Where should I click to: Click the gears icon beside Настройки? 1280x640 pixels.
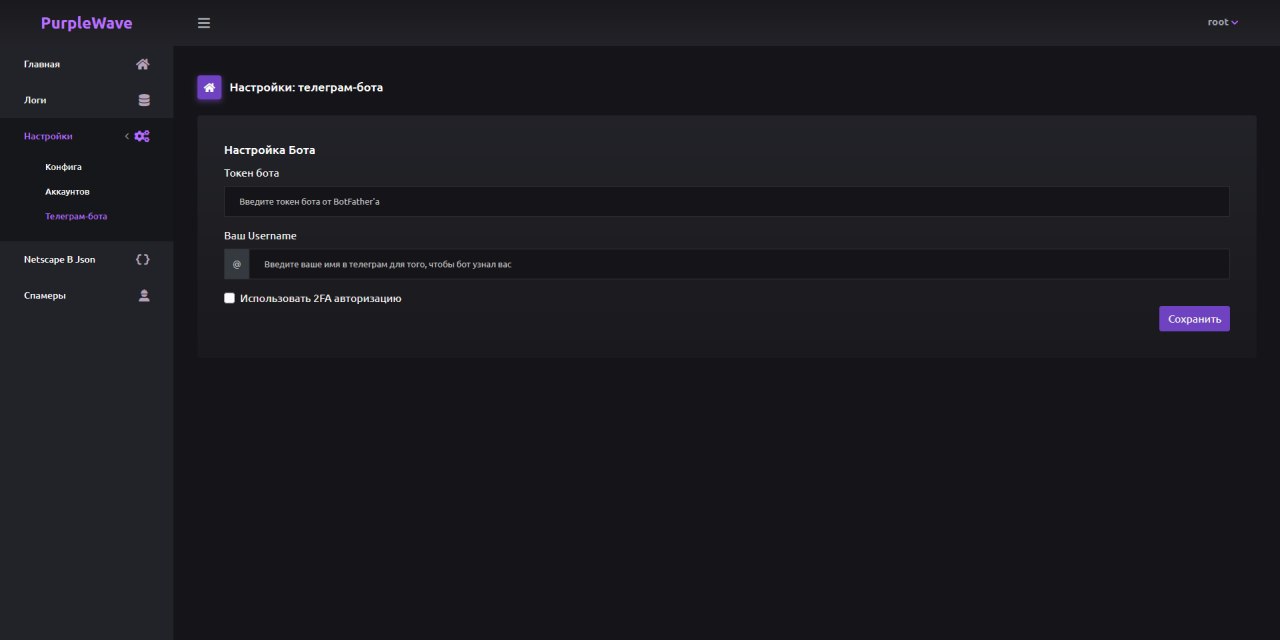click(x=142, y=136)
